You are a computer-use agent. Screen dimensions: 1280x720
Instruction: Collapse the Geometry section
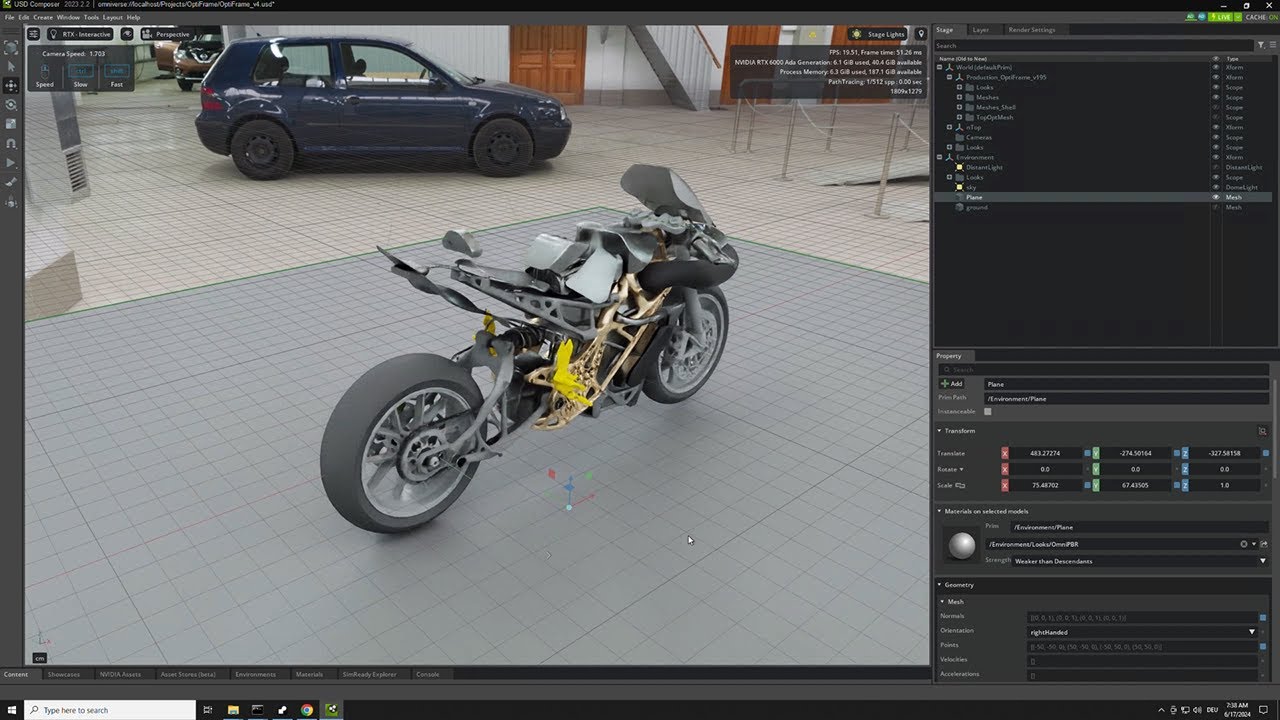[x=940, y=585]
